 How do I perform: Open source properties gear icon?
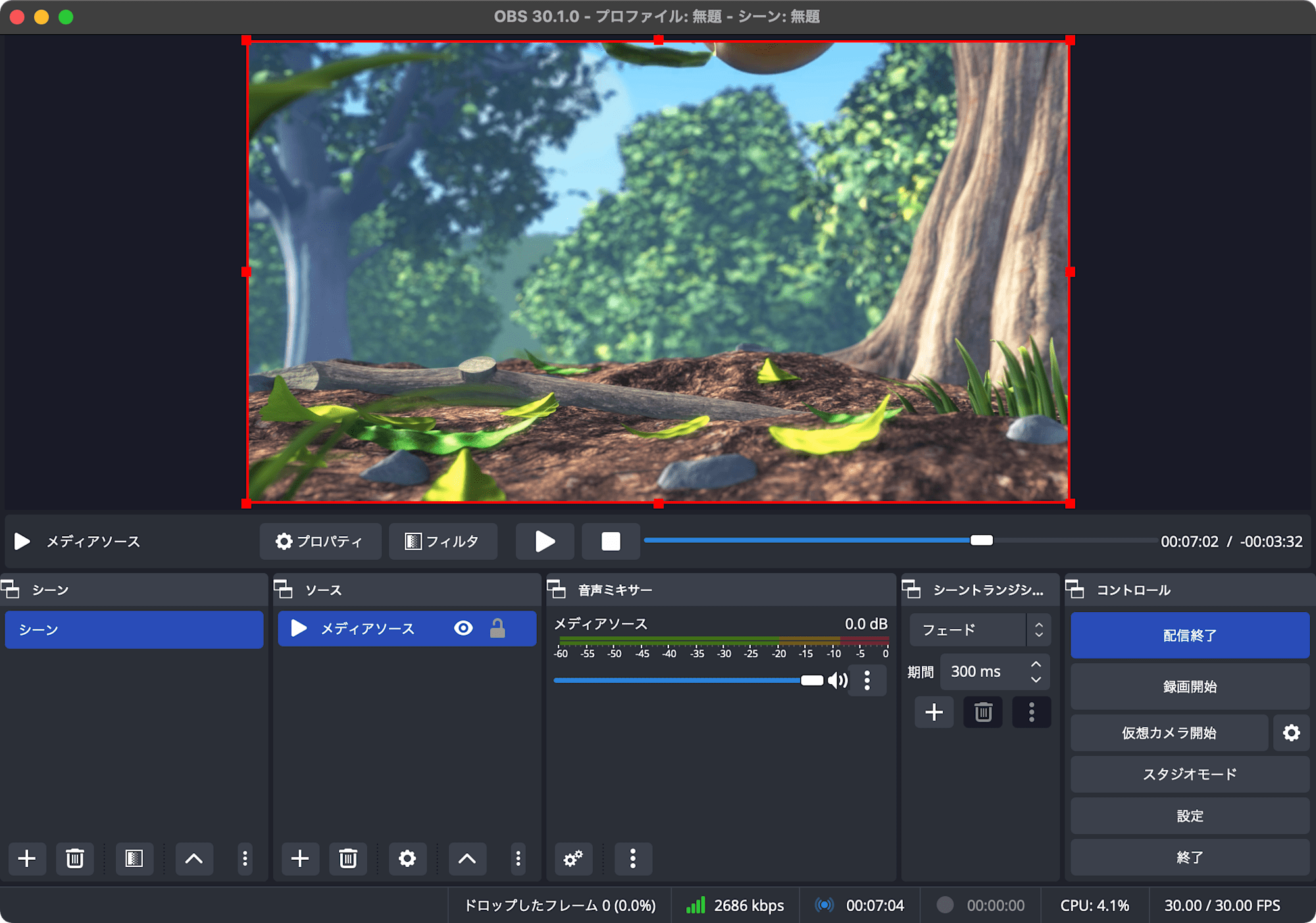tap(407, 859)
